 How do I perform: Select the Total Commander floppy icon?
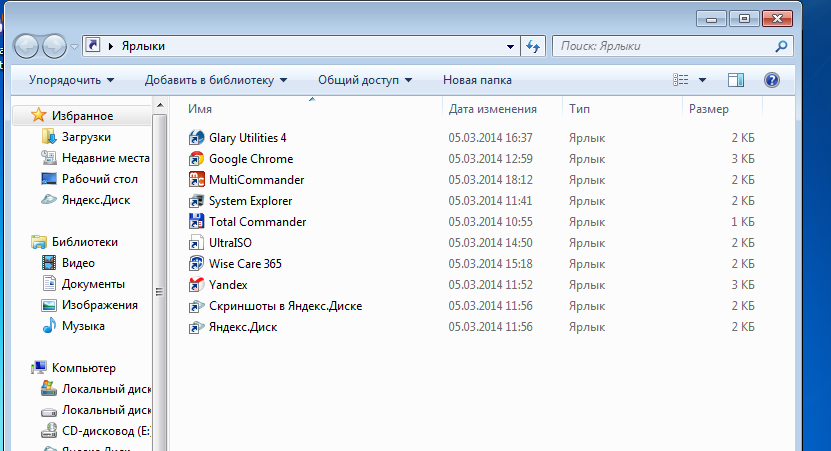click(x=196, y=222)
